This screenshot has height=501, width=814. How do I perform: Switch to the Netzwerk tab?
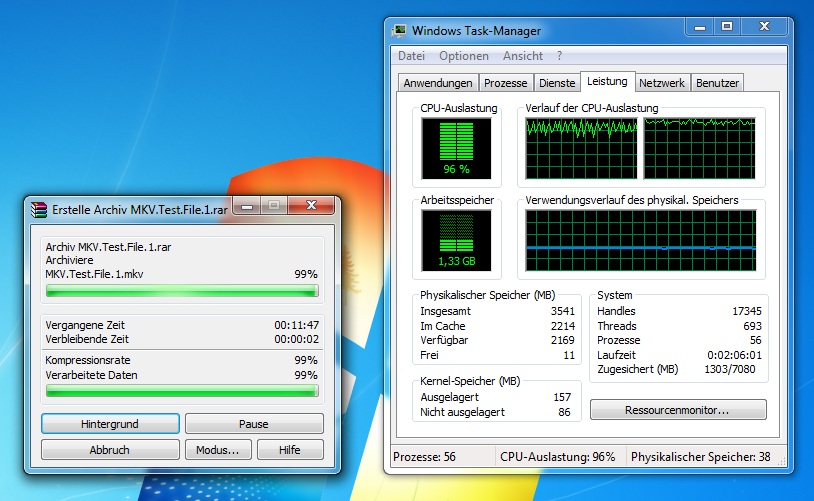(x=661, y=83)
